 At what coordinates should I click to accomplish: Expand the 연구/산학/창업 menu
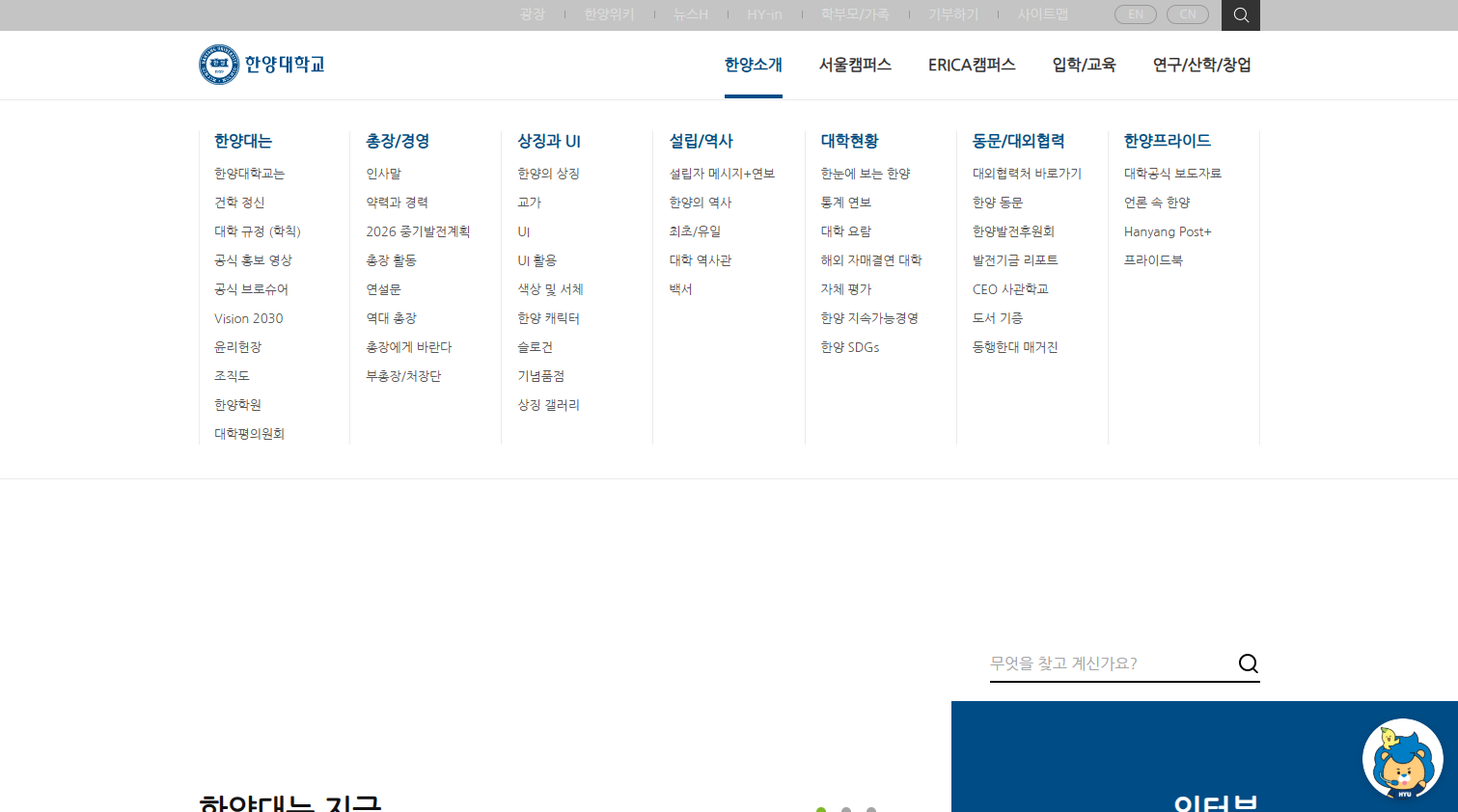click(1201, 65)
